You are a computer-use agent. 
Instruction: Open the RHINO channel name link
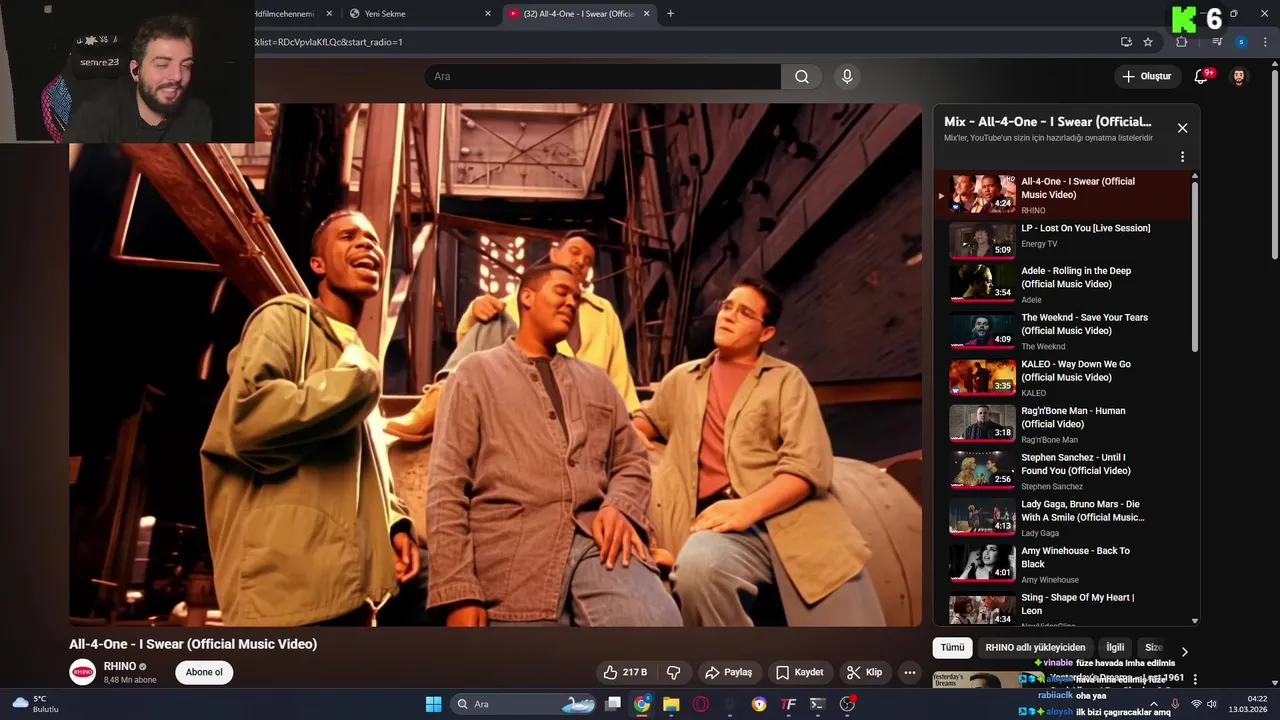(x=120, y=666)
